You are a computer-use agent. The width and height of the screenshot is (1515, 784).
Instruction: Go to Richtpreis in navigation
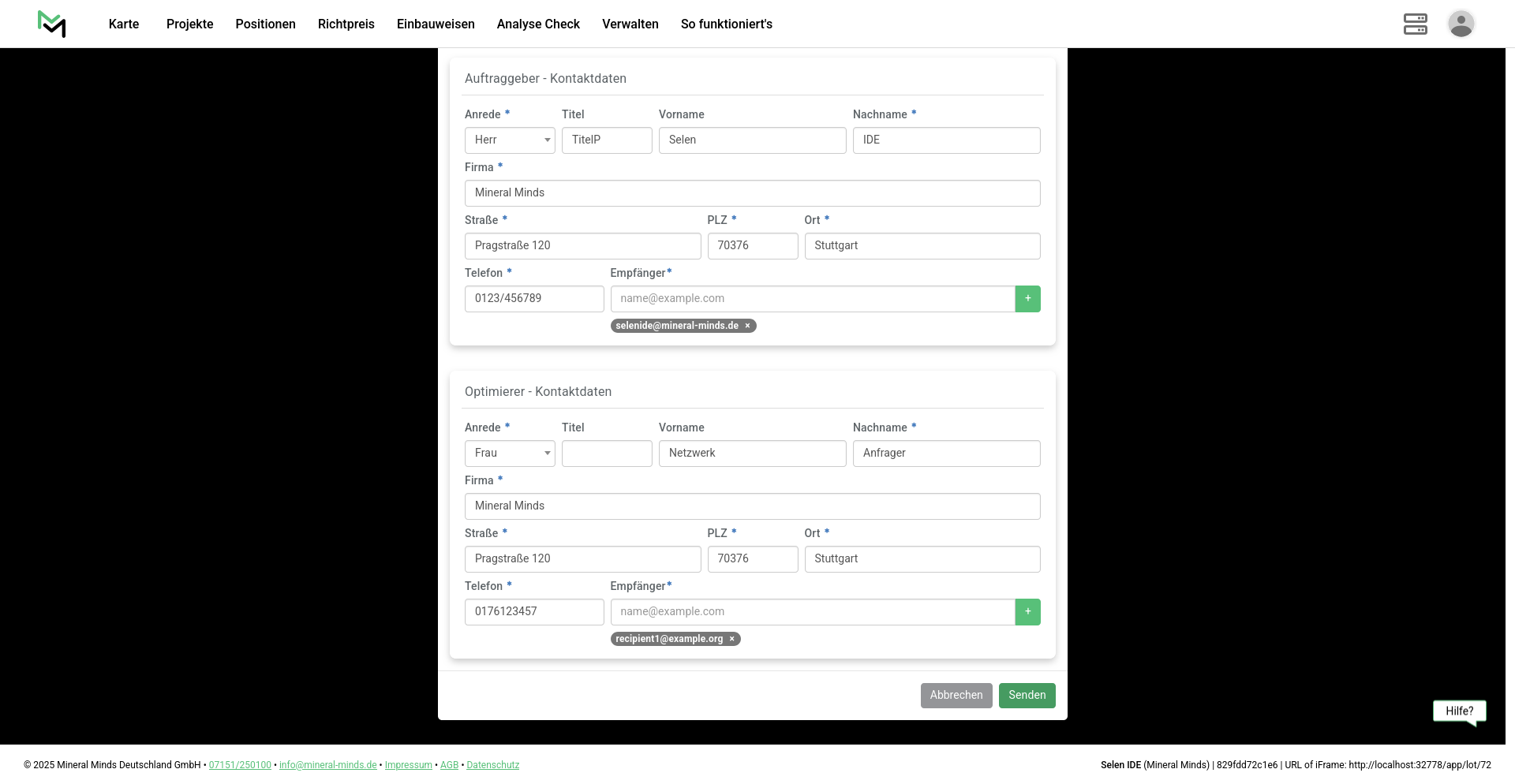coord(346,24)
